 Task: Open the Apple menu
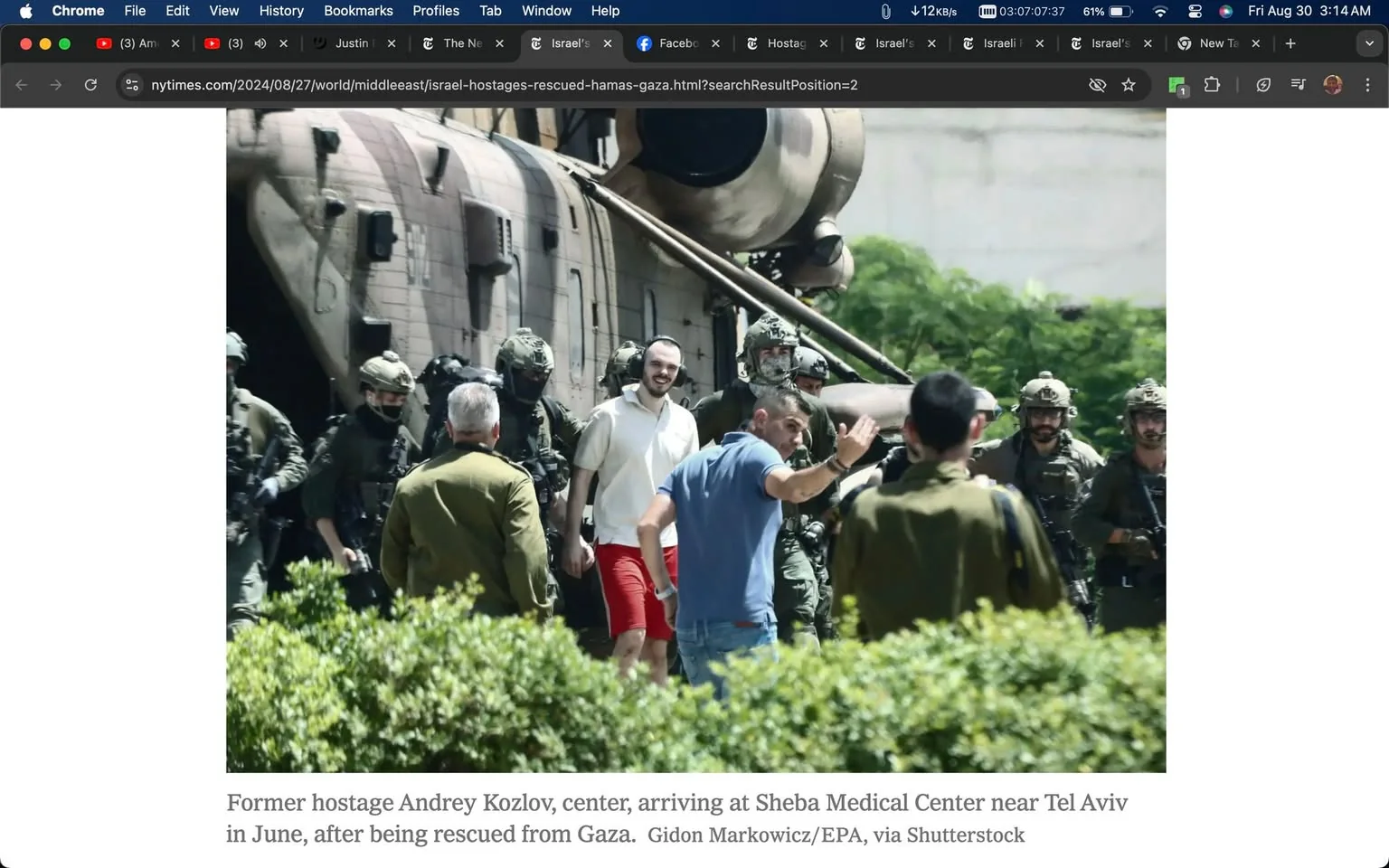[x=25, y=11]
